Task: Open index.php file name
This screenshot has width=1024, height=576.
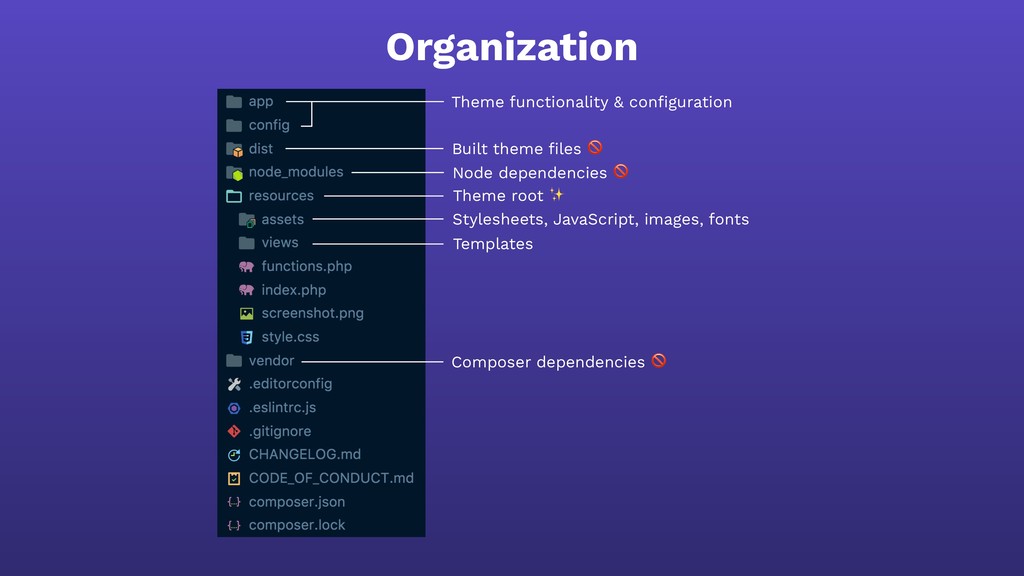Action: (294, 290)
